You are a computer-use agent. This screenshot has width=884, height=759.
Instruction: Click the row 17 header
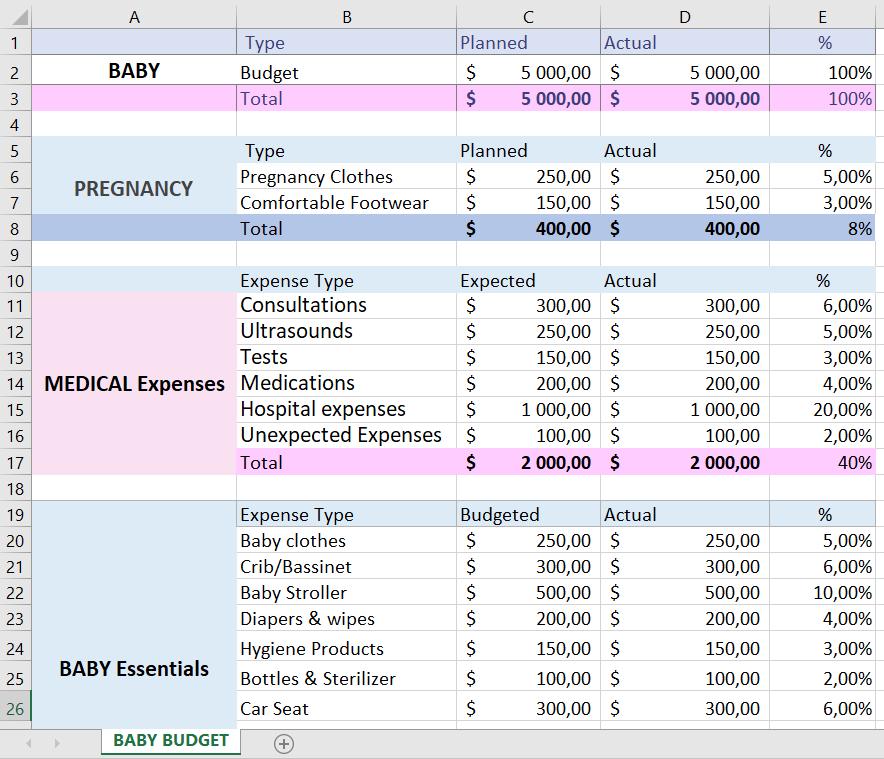click(x=17, y=463)
